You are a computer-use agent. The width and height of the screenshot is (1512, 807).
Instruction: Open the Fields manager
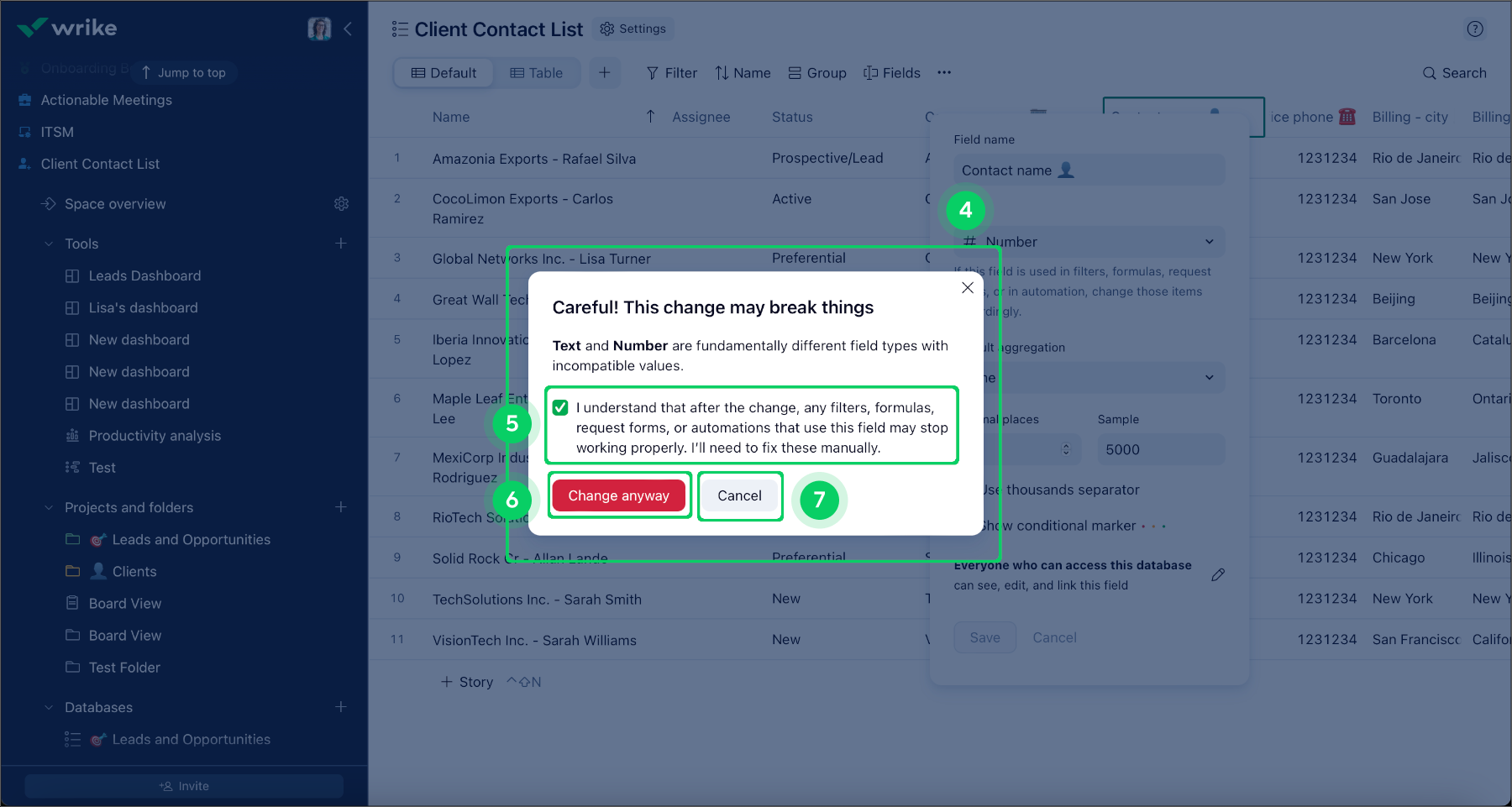pyautogui.click(x=892, y=73)
